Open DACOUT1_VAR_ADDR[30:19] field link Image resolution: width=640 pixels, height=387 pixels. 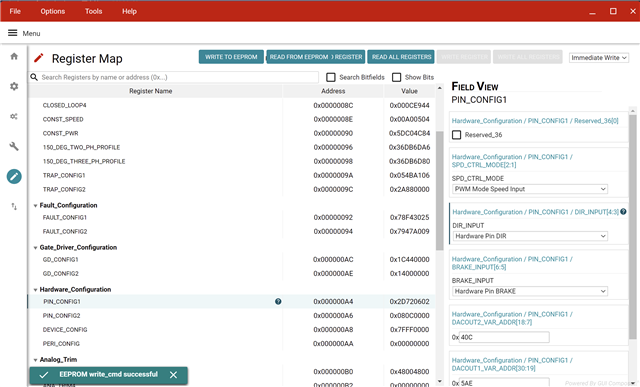512,364
